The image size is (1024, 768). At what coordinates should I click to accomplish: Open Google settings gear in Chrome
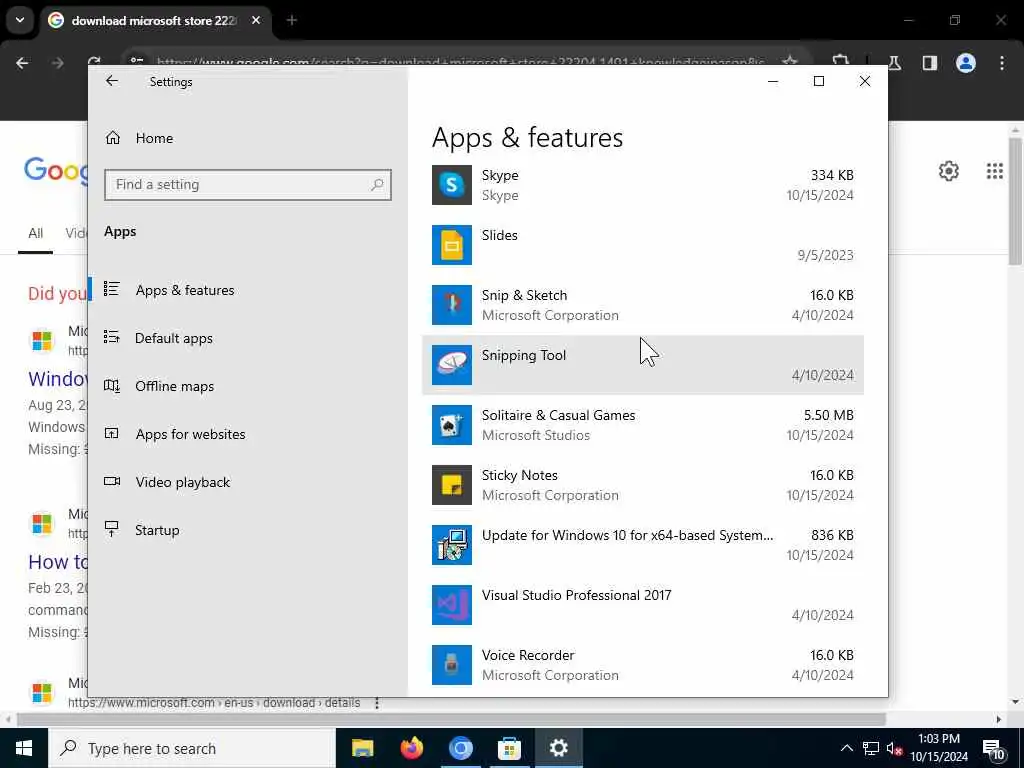948,171
